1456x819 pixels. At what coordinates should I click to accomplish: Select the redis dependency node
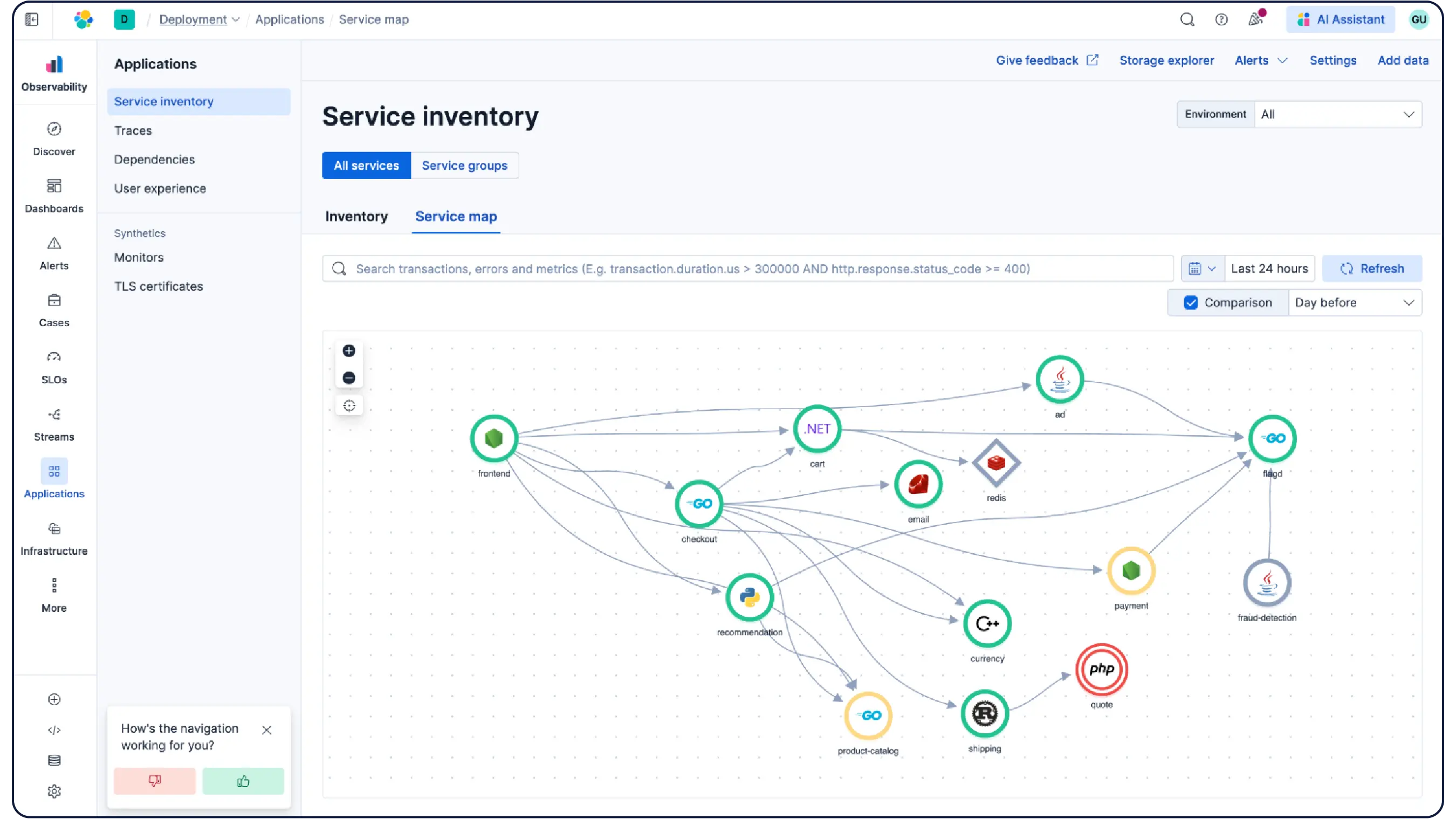pos(996,464)
